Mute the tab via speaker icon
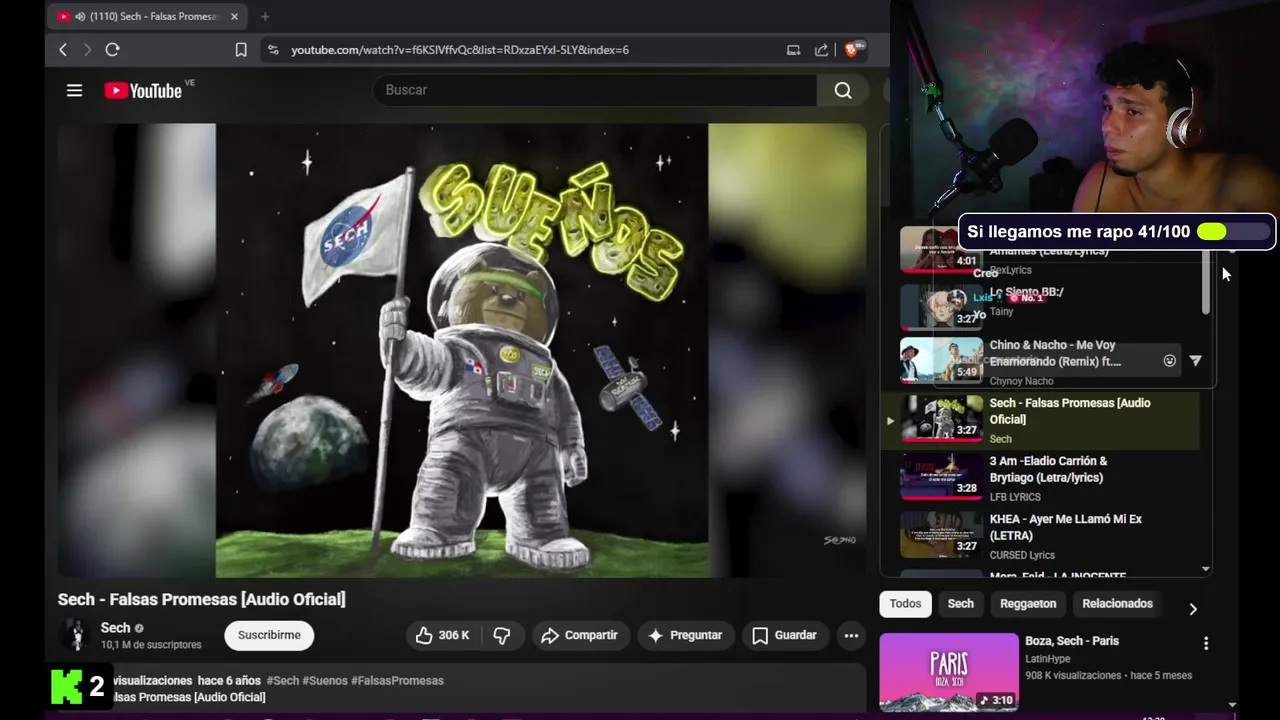 (80, 17)
